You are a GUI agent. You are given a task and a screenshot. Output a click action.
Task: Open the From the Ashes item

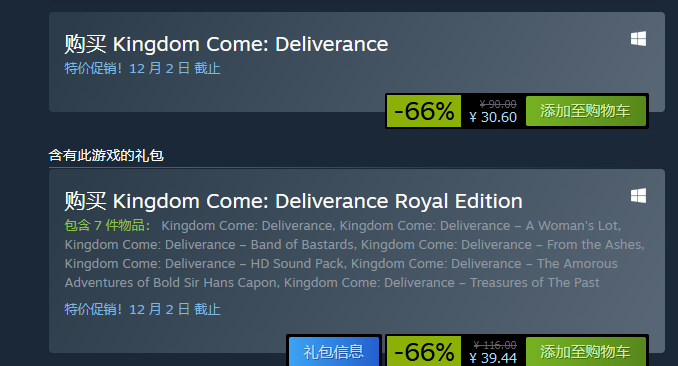(x=502, y=245)
